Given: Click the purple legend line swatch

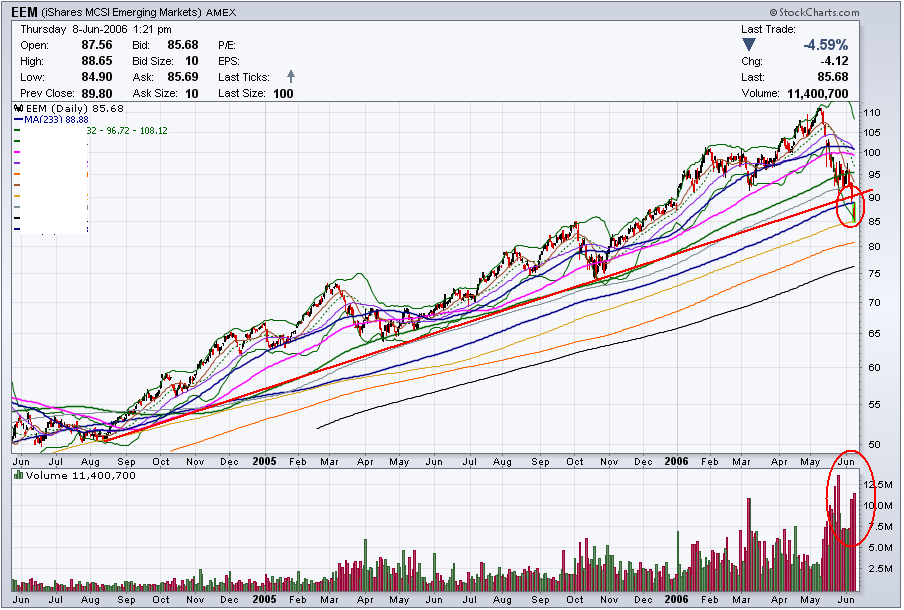Looking at the screenshot, I should [17, 163].
